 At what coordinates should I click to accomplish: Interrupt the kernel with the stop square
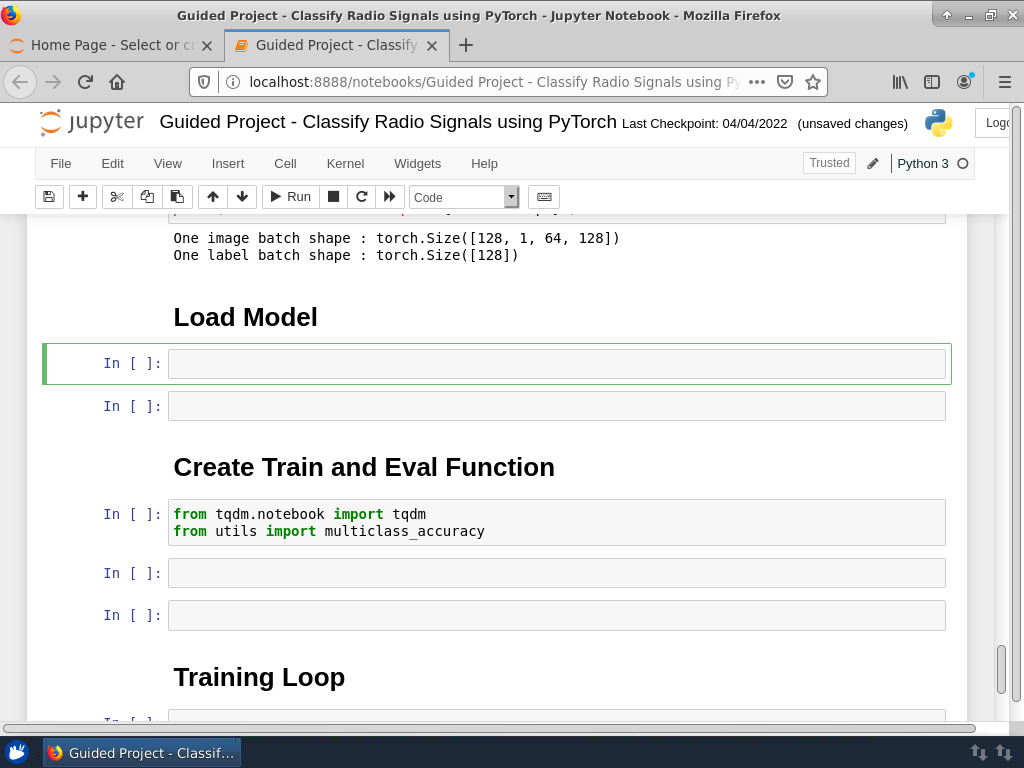click(x=333, y=197)
